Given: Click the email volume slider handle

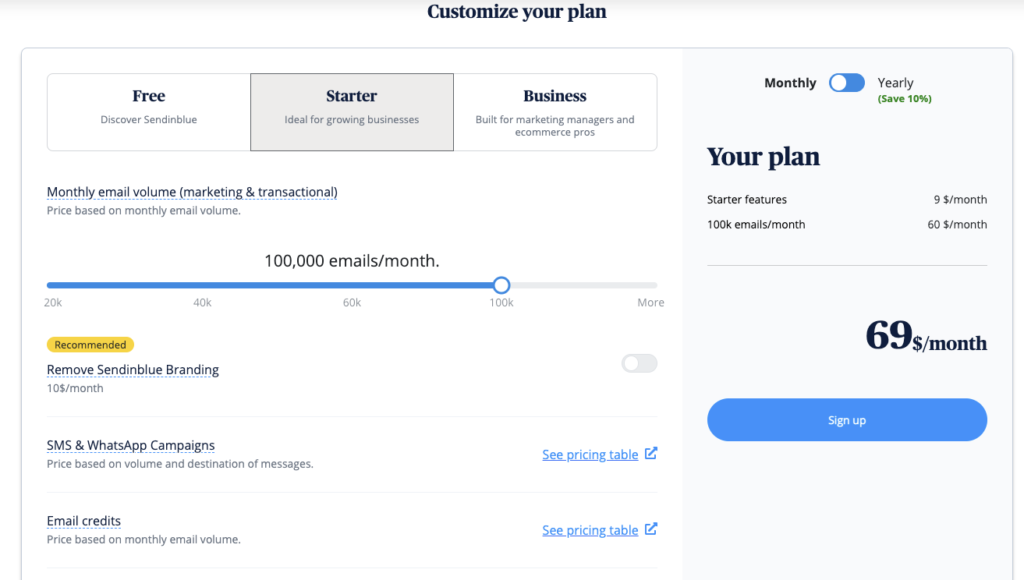Looking at the screenshot, I should tap(501, 285).
